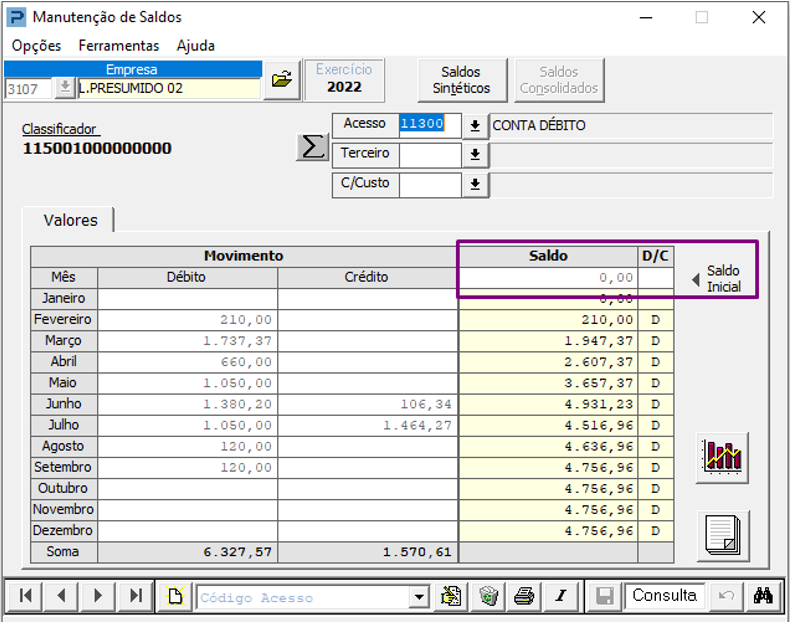Screen dimensions: 793x628
Task: Select the Valores tab
Action: [x=70, y=221]
